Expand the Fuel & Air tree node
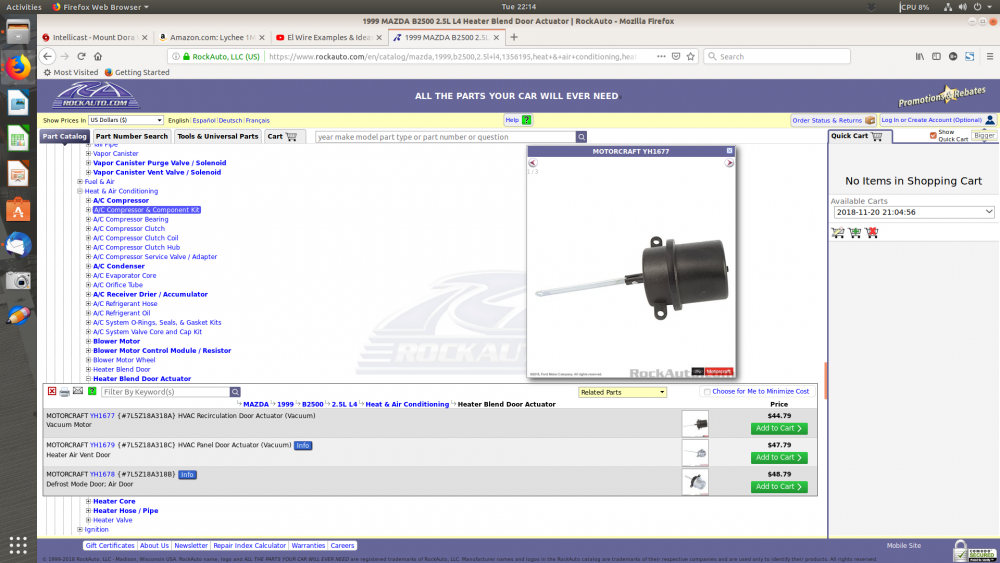Image resolution: width=1000 pixels, height=563 pixels. point(80,182)
